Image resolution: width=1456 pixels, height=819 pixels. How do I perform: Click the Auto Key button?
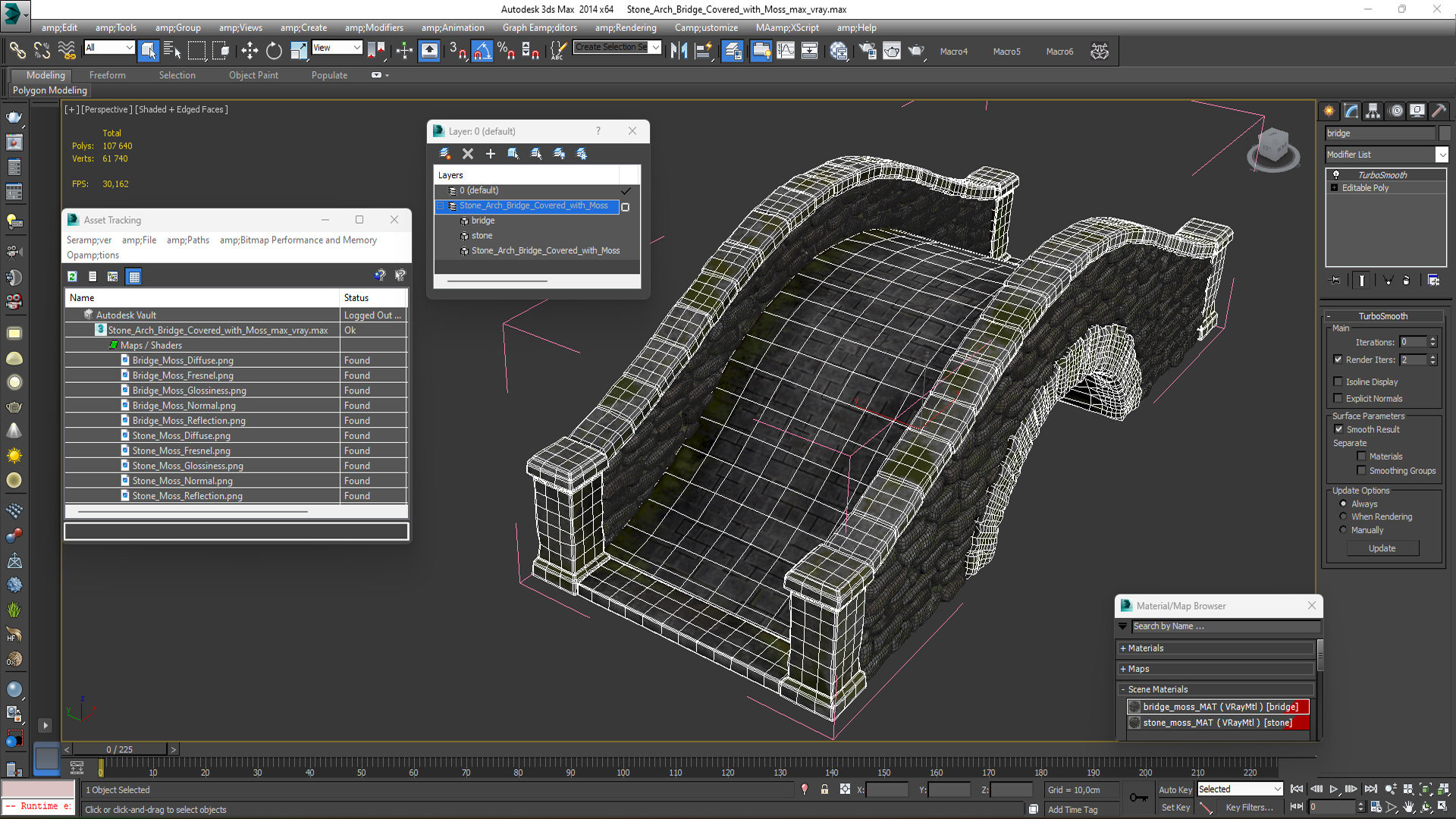tap(1175, 789)
